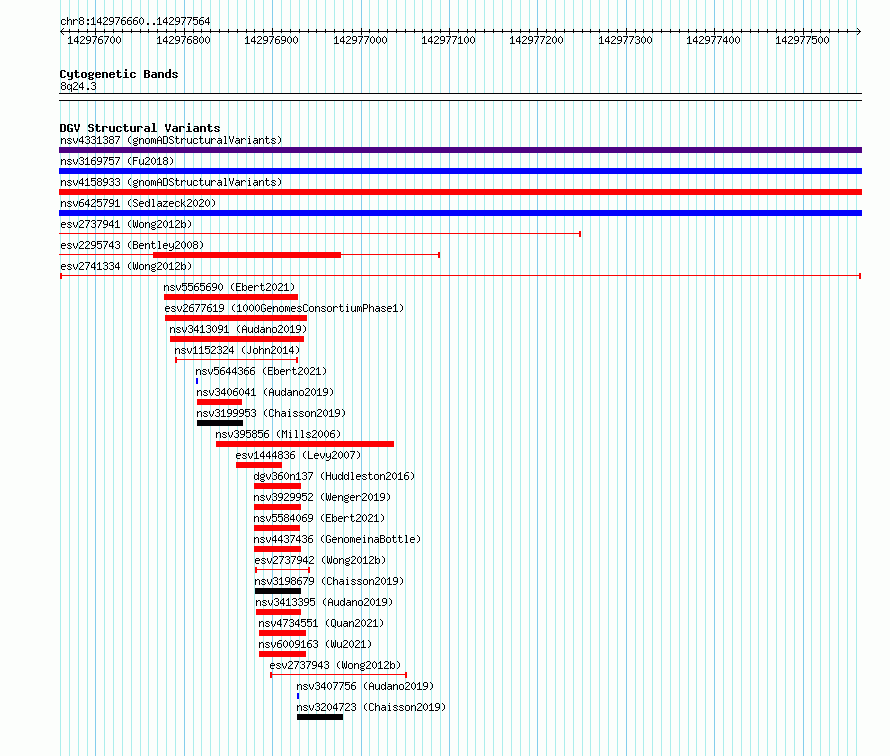This screenshot has height=756, width=890.
Task: Open nsv3407756 (Audano2019) variant label
Action: point(365,686)
